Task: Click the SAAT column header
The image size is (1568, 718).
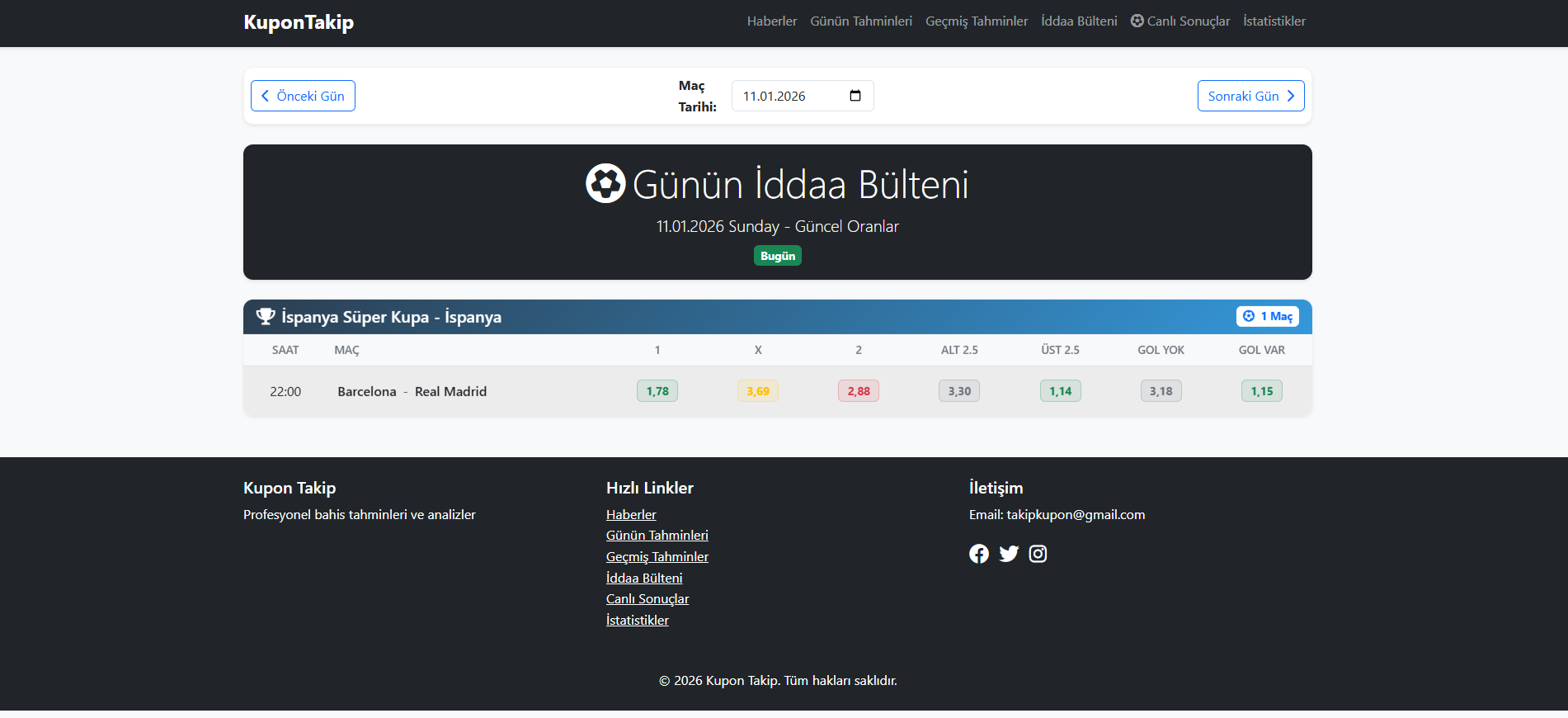Action: pos(285,350)
